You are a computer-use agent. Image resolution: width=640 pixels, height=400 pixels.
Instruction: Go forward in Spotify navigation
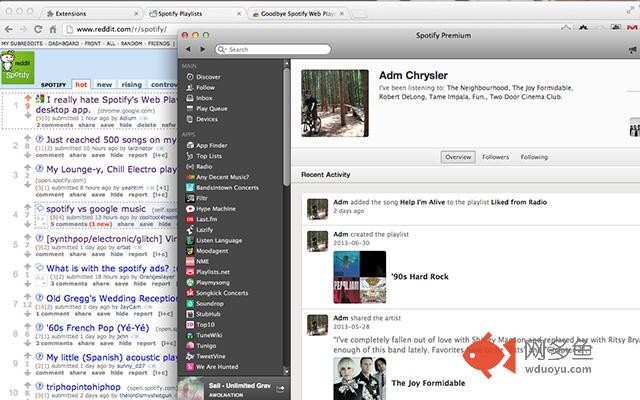coord(202,49)
